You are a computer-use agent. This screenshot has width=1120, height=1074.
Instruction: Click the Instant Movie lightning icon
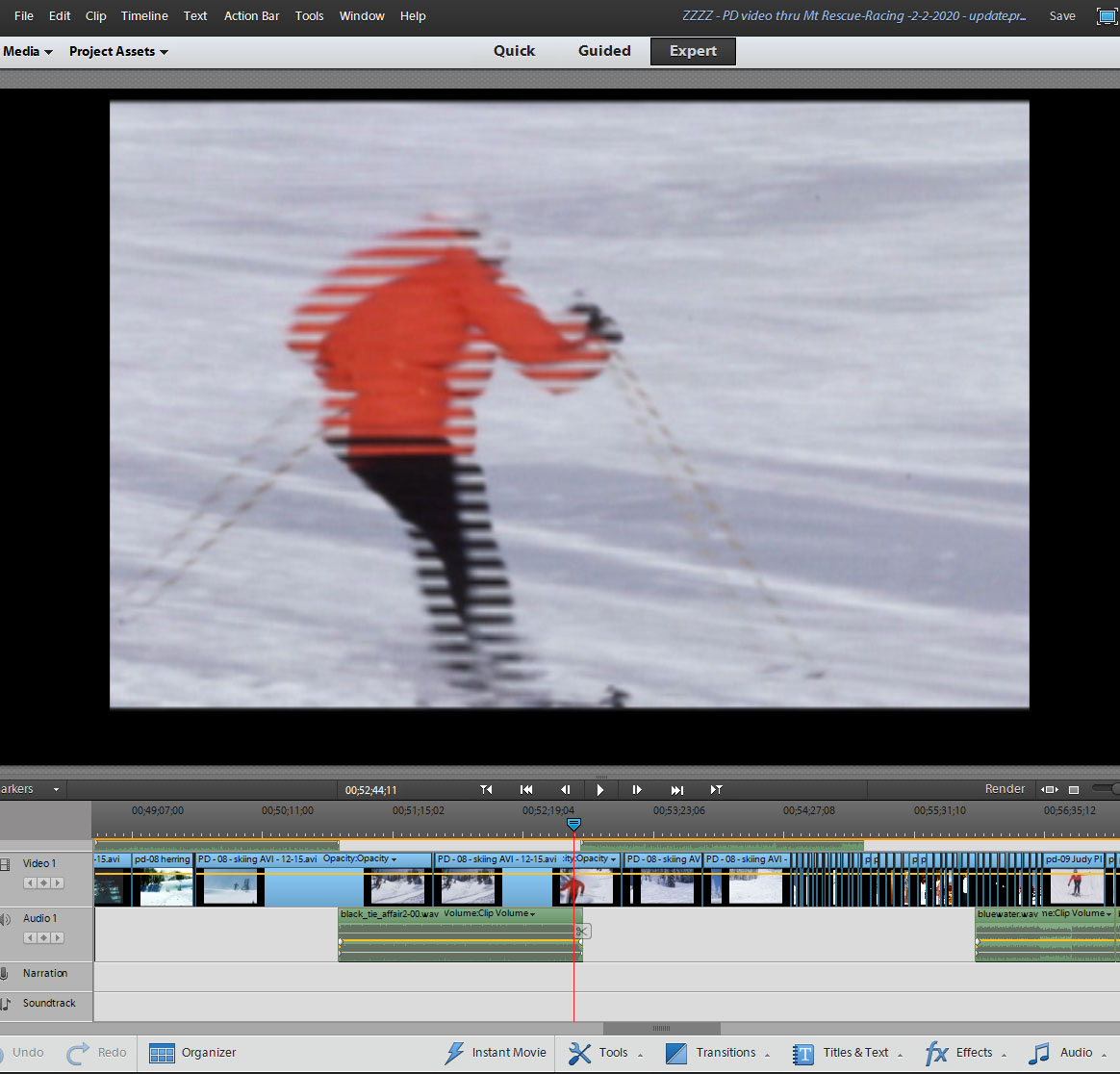(453, 1053)
